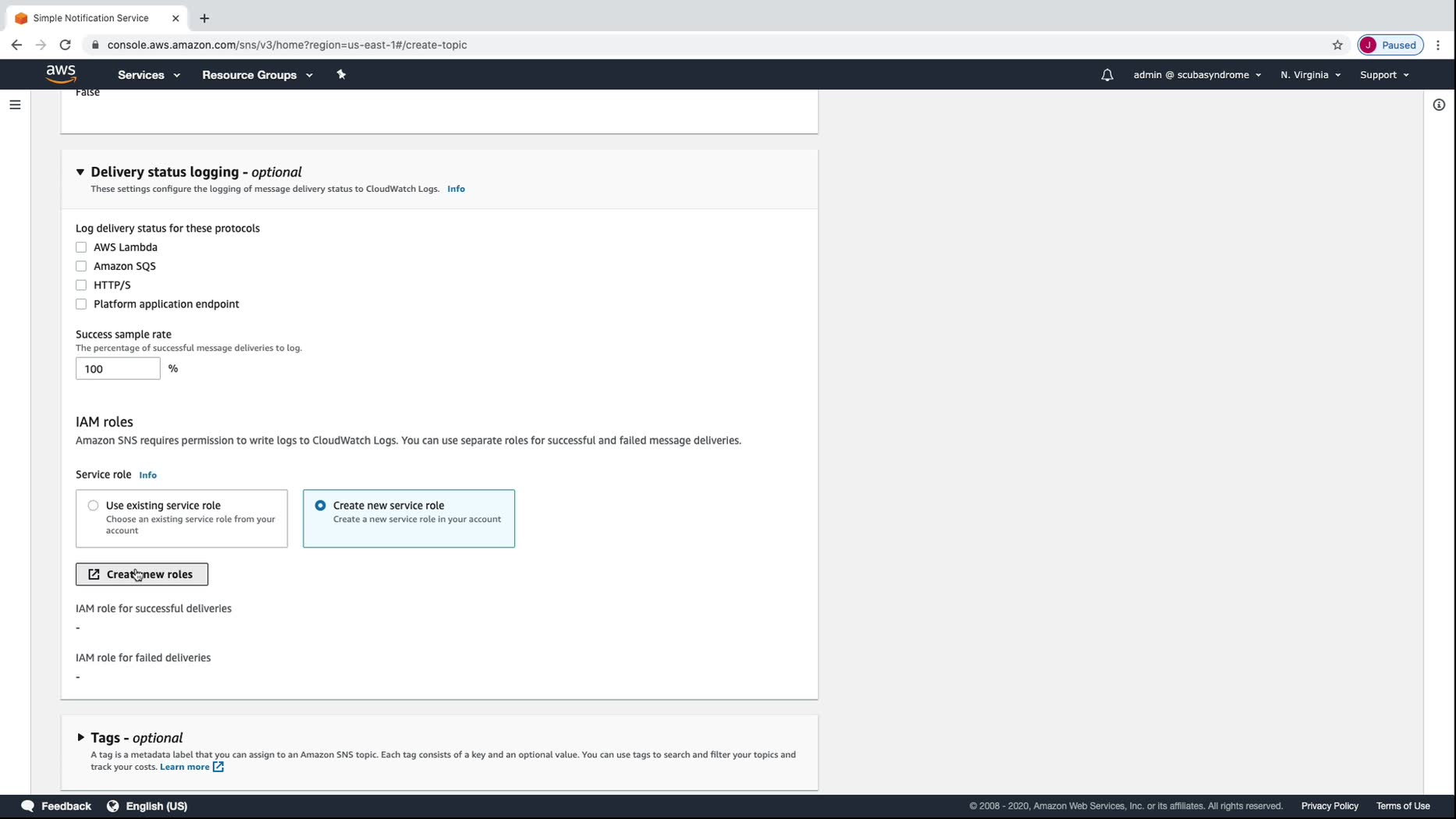Click the Feedback footer button
The width and height of the screenshot is (1456, 819).
point(56,806)
